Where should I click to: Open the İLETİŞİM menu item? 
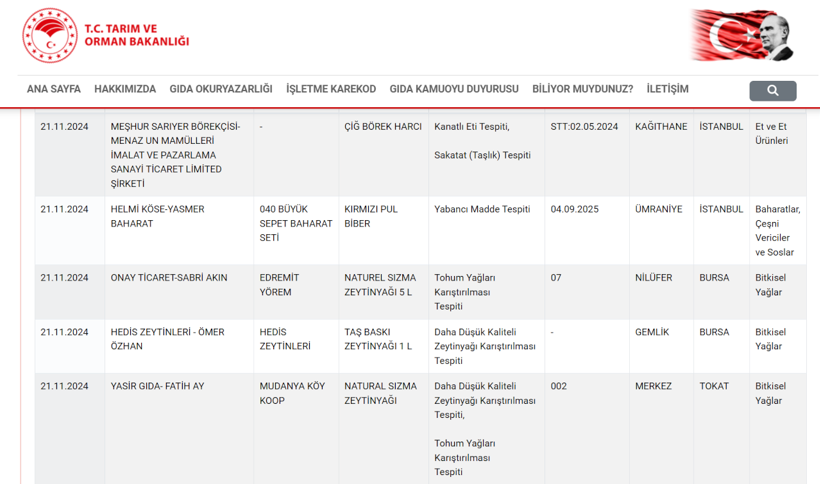click(x=667, y=89)
